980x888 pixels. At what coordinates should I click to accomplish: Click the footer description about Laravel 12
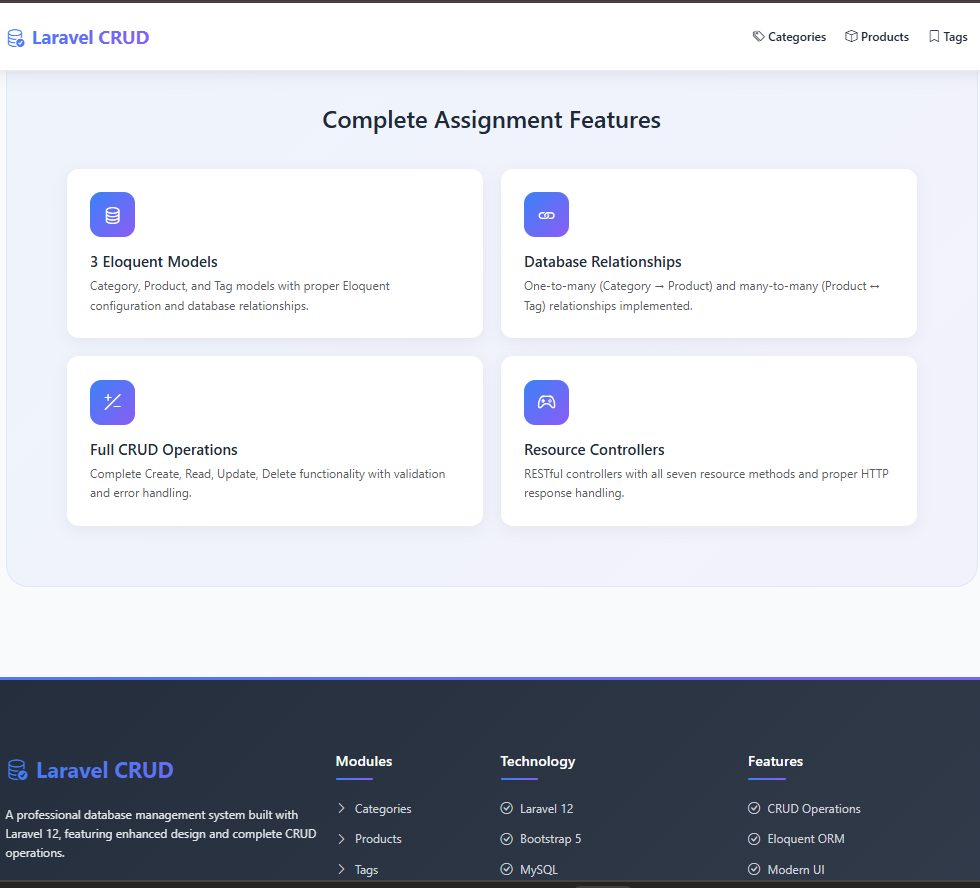click(161, 834)
